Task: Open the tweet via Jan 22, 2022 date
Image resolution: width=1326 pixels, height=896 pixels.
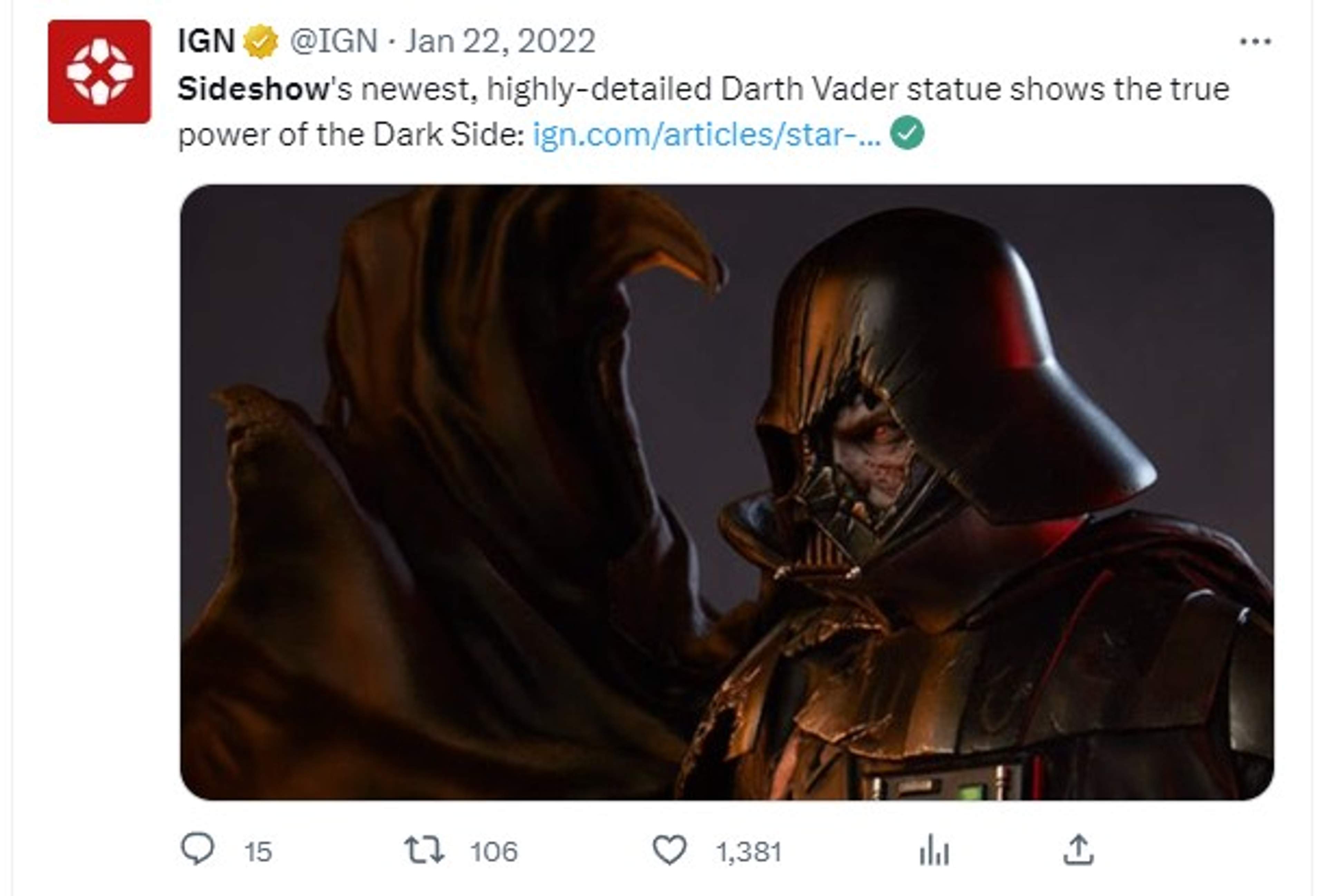Action: (500, 41)
